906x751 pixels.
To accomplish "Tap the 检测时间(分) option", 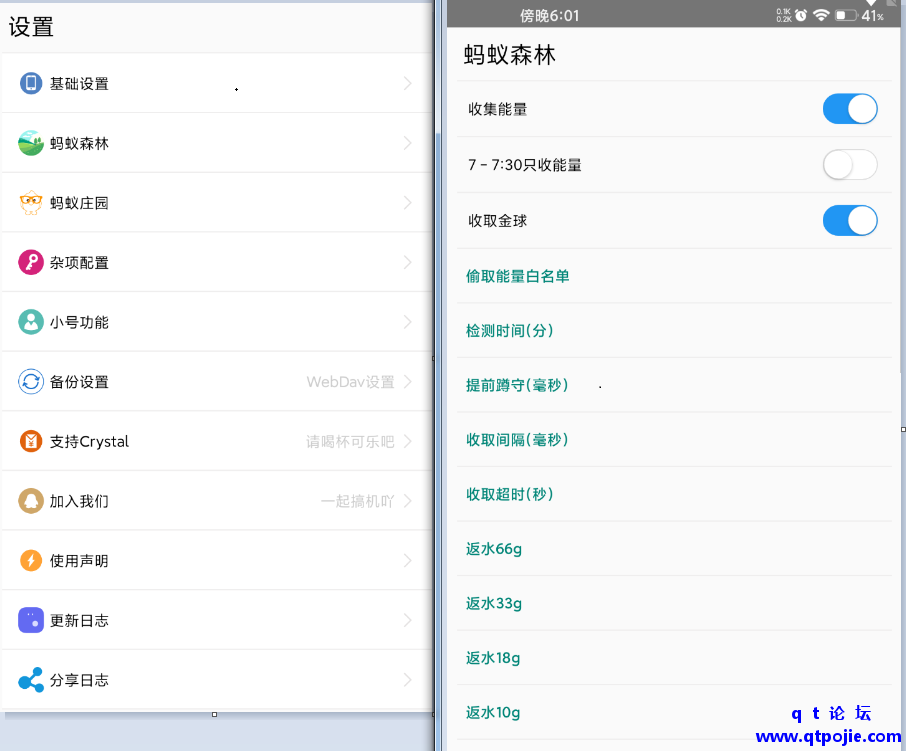I will pos(509,331).
